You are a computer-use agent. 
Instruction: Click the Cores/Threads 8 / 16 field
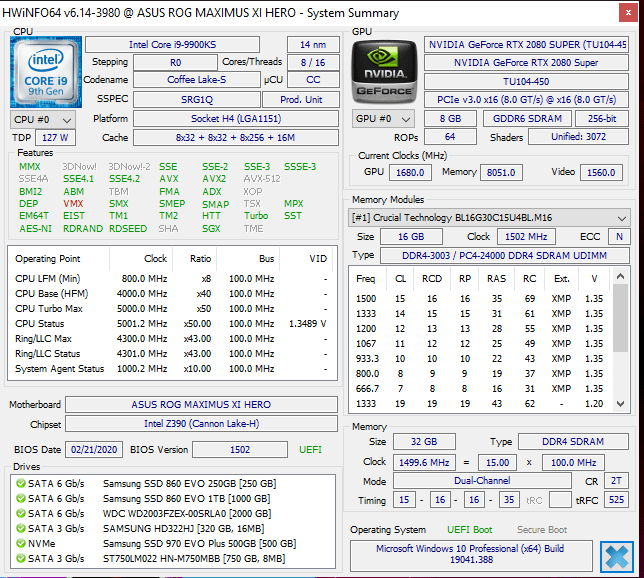(x=313, y=62)
